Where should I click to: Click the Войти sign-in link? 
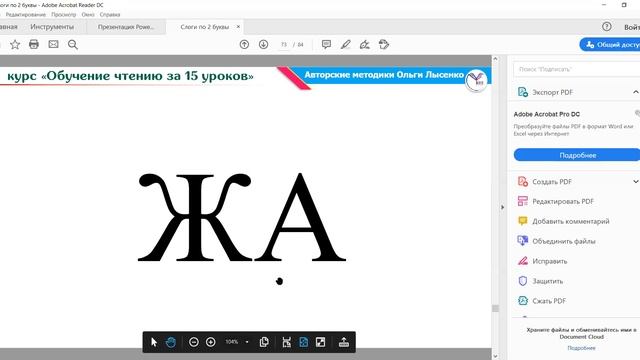click(632, 27)
